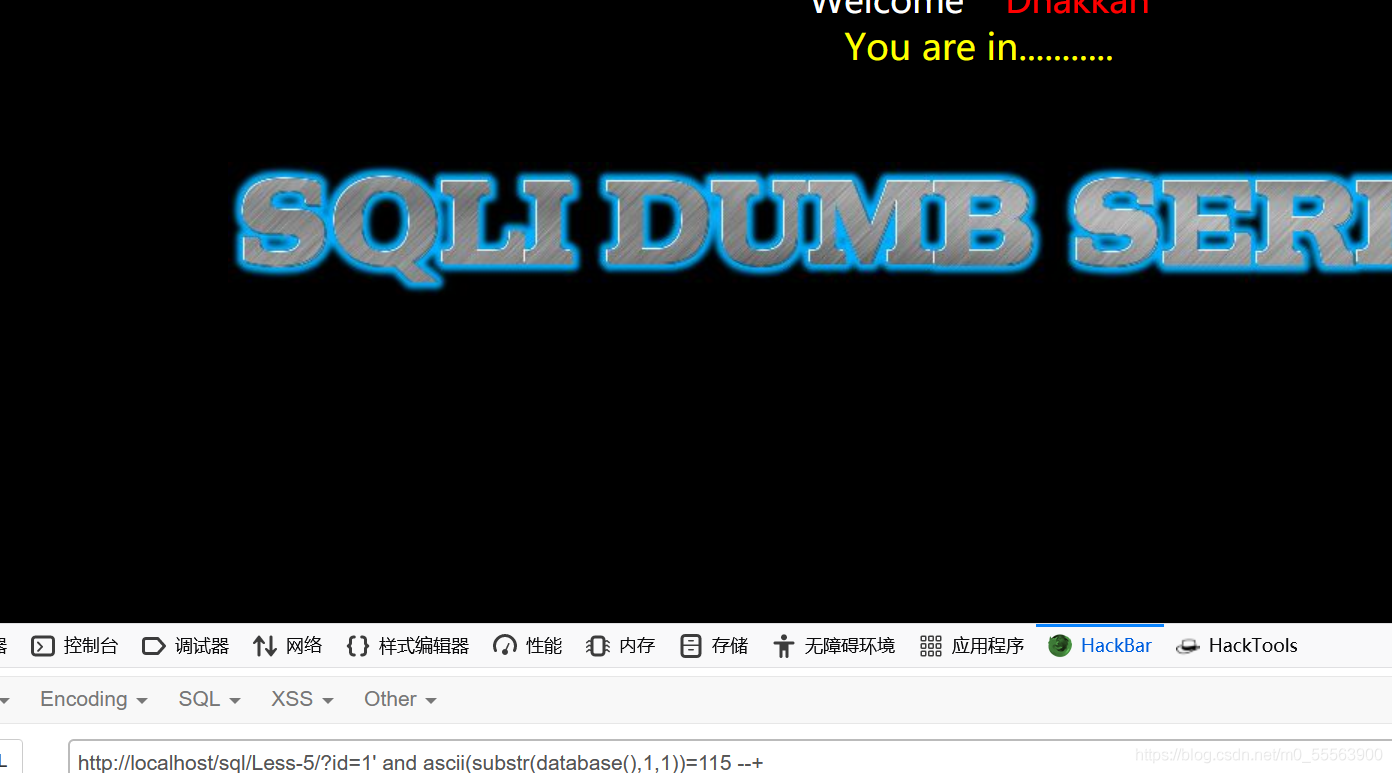Click the memory chip icon
1392x773 pixels.
coord(598,646)
